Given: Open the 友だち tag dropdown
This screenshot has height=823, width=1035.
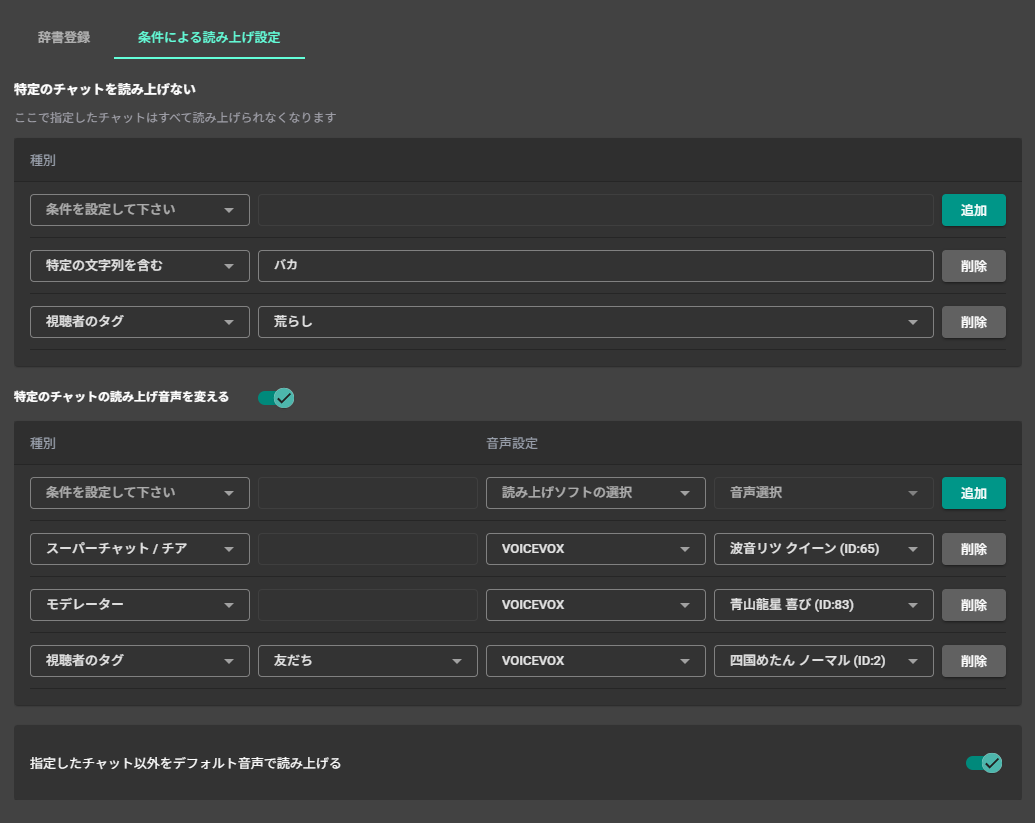Looking at the screenshot, I should pos(368,661).
